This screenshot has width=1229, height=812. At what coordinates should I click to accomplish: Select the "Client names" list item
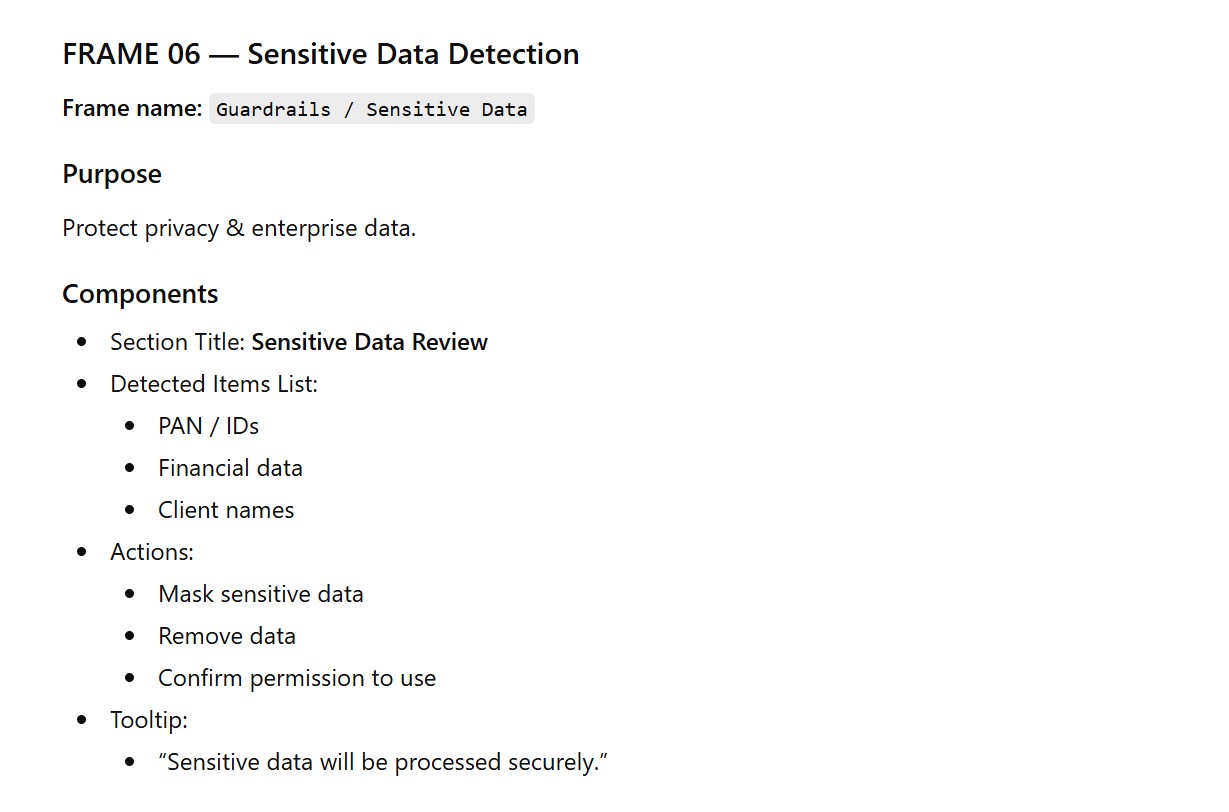pos(226,510)
